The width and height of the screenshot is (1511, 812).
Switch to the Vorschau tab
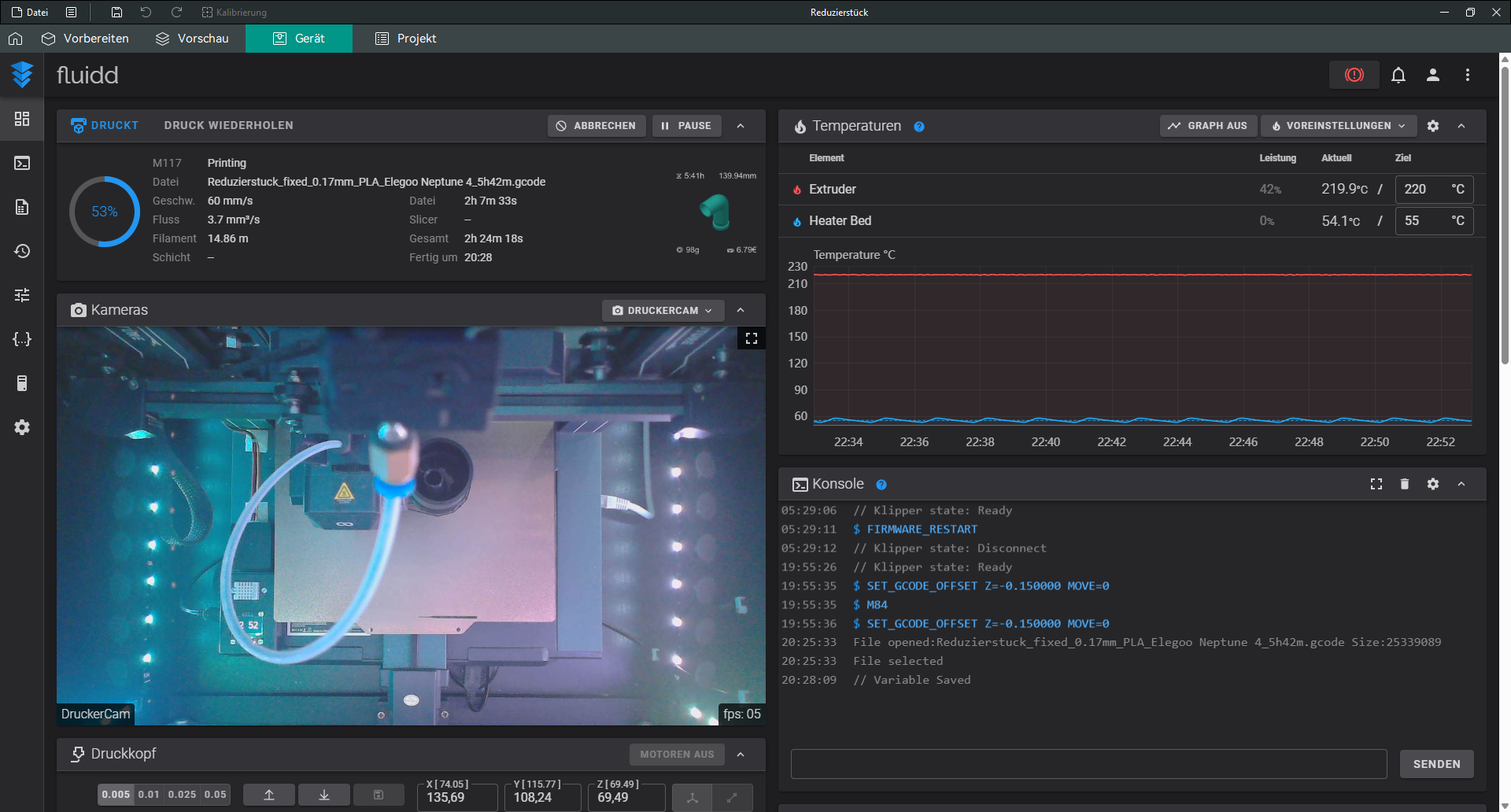(192, 39)
